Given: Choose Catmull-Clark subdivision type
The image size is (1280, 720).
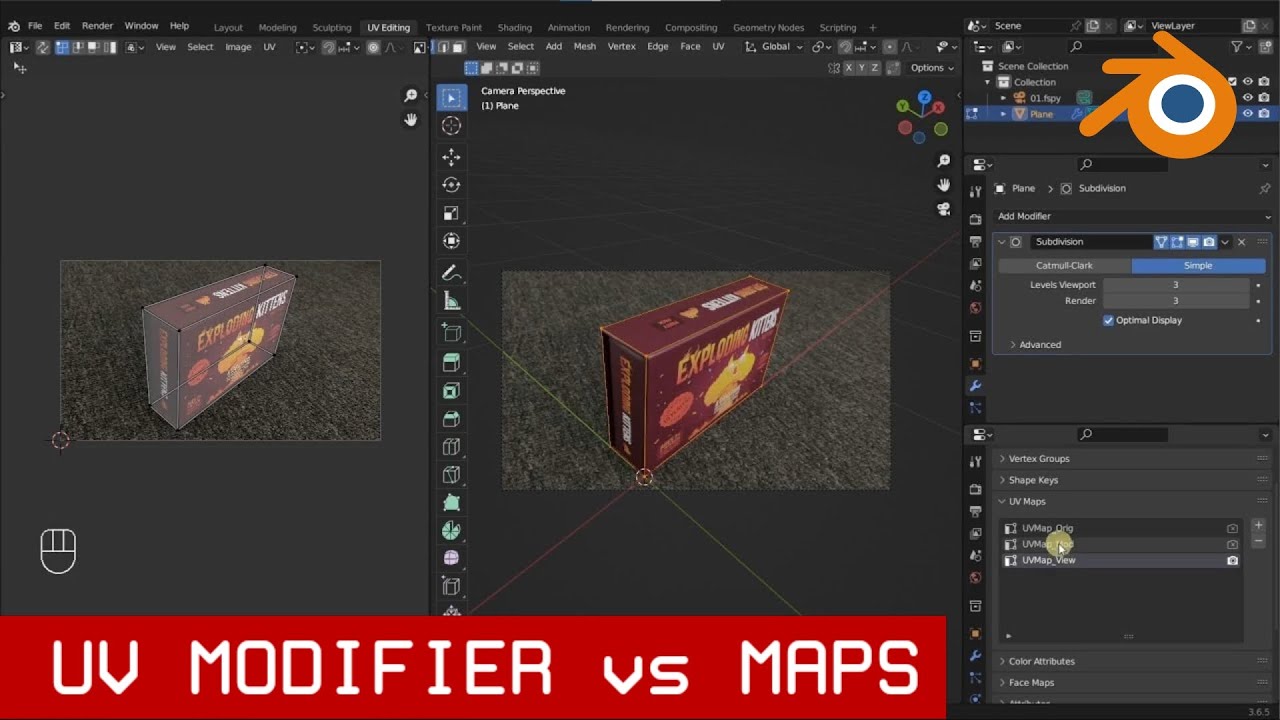Looking at the screenshot, I should click(x=1064, y=265).
